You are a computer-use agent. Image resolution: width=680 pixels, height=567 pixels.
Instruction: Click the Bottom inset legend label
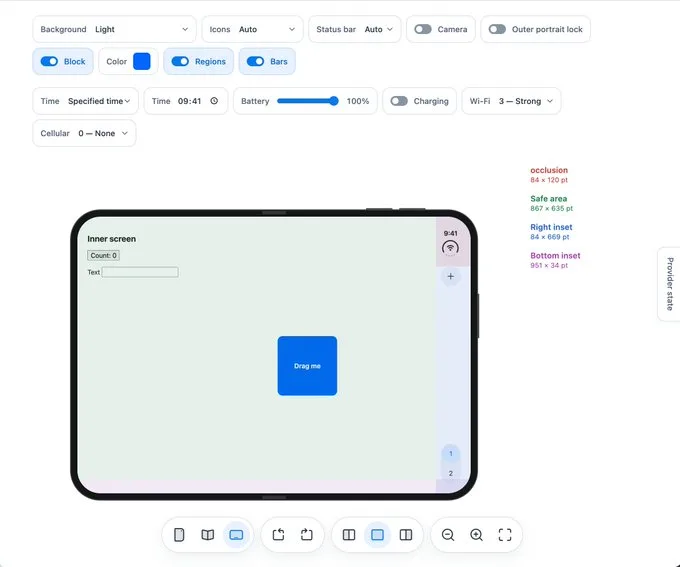(x=555, y=256)
